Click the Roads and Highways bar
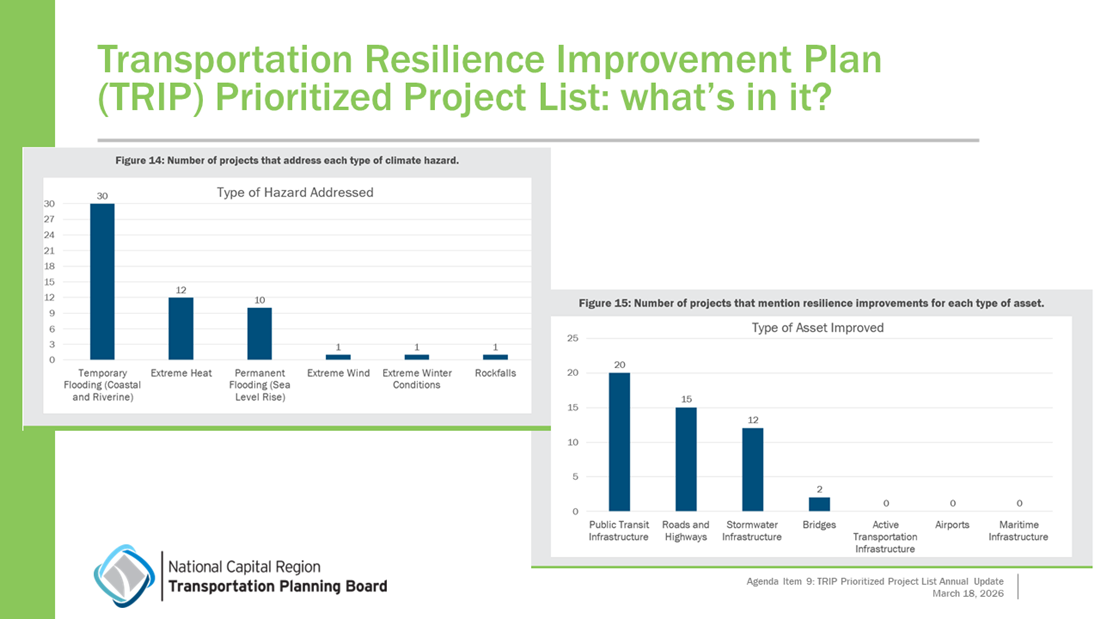The width and height of the screenshot is (1100, 619). pos(686,457)
